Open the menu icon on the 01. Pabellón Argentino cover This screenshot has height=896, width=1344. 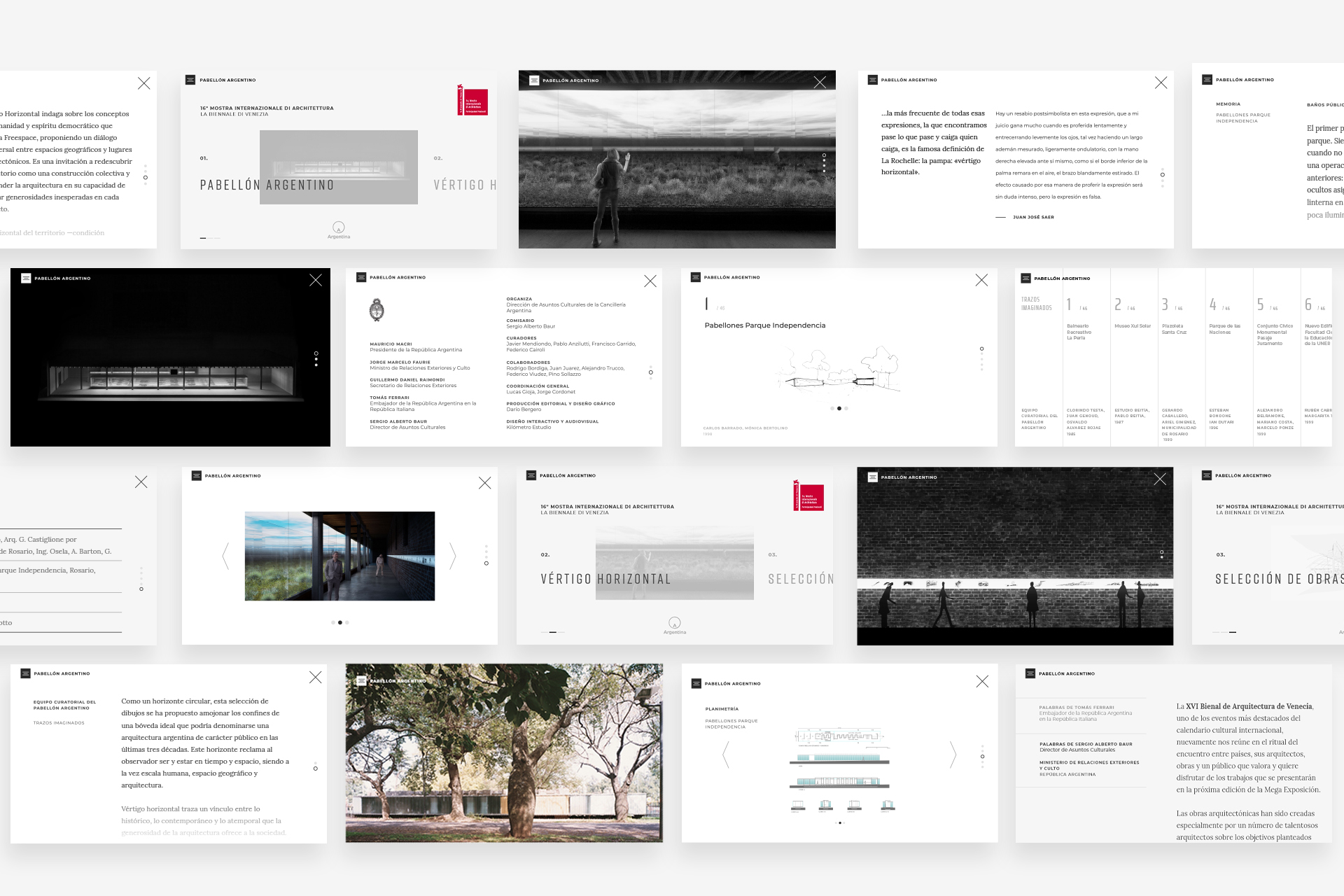click(x=190, y=80)
